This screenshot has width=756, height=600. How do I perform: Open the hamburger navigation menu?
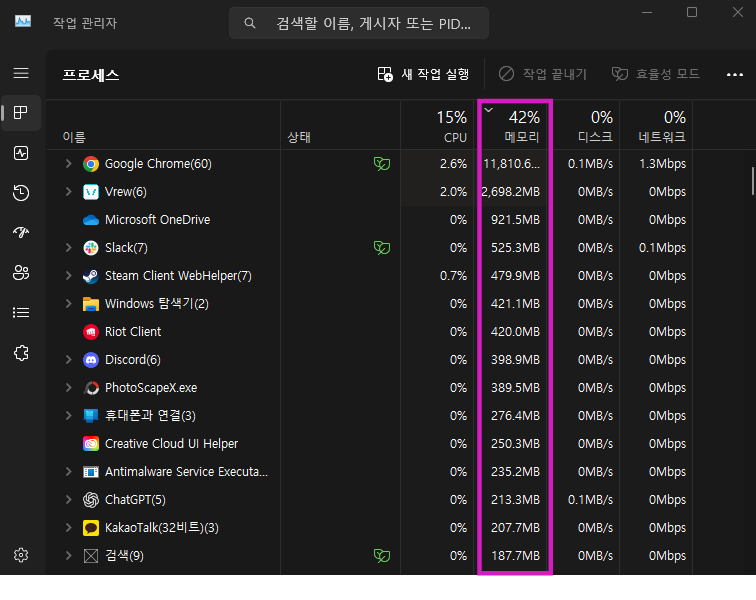point(21,73)
